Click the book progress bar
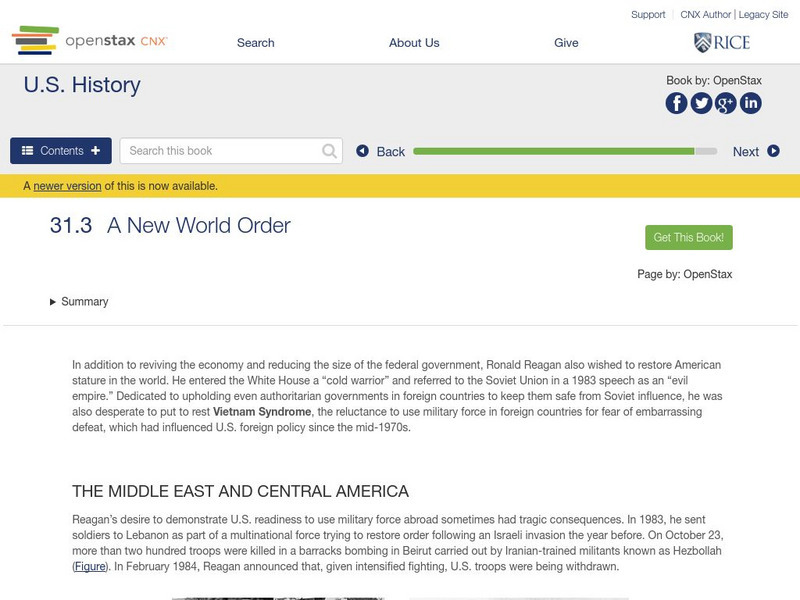The image size is (800, 600). click(565, 151)
